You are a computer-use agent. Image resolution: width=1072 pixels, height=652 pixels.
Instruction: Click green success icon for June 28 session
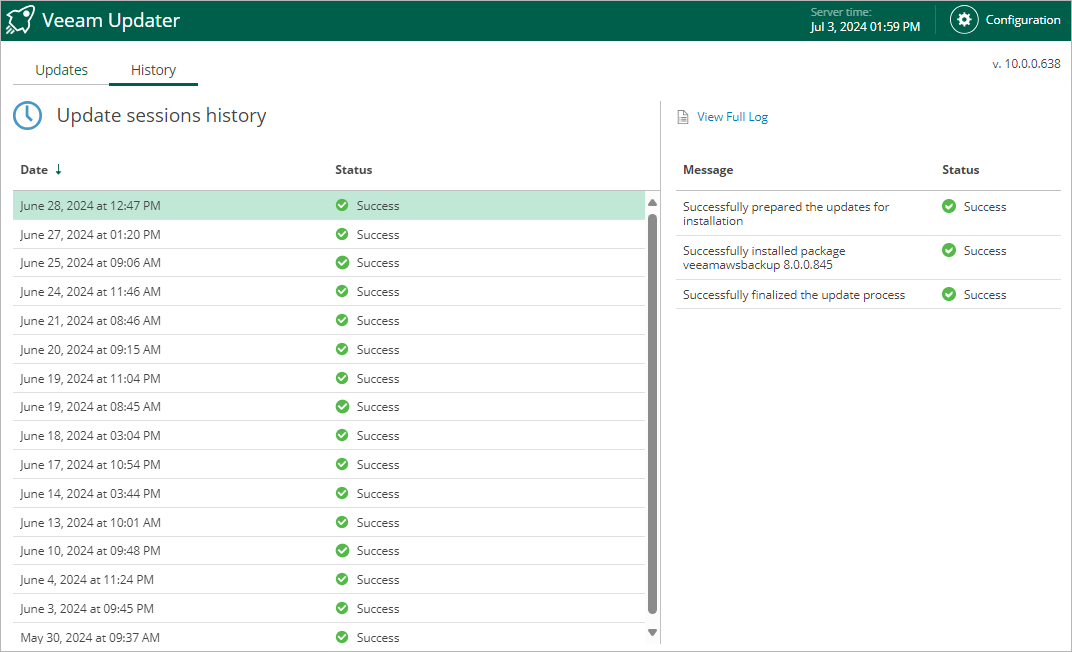pos(342,205)
